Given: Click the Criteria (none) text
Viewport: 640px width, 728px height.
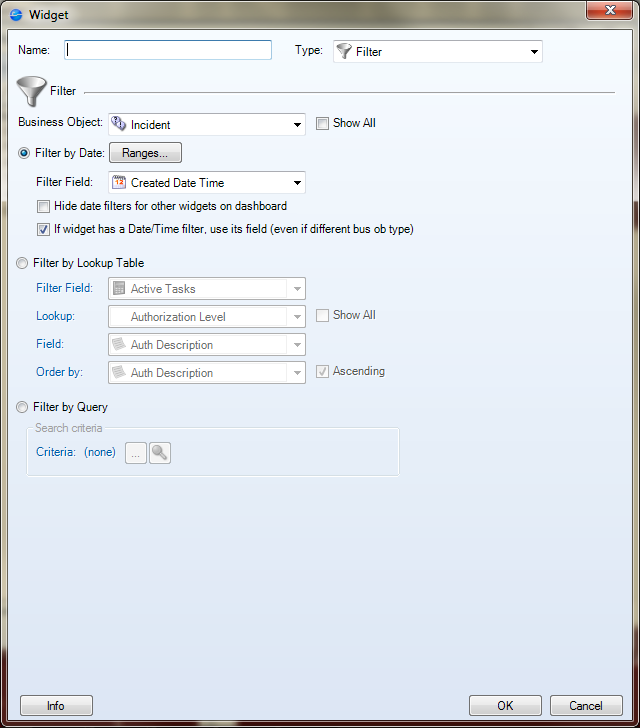Looking at the screenshot, I should coord(76,452).
